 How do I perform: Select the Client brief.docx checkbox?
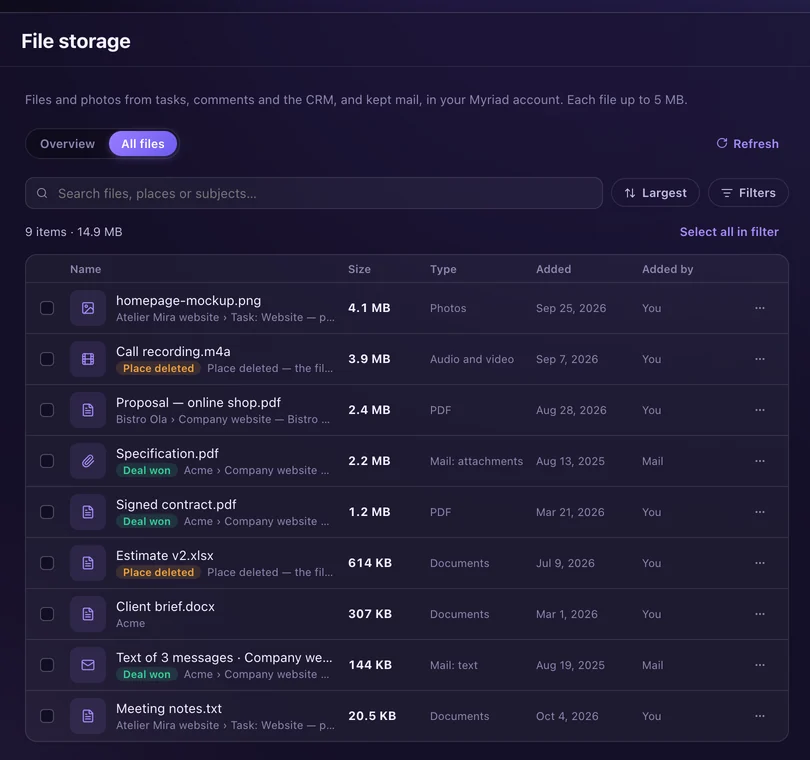coord(47,614)
